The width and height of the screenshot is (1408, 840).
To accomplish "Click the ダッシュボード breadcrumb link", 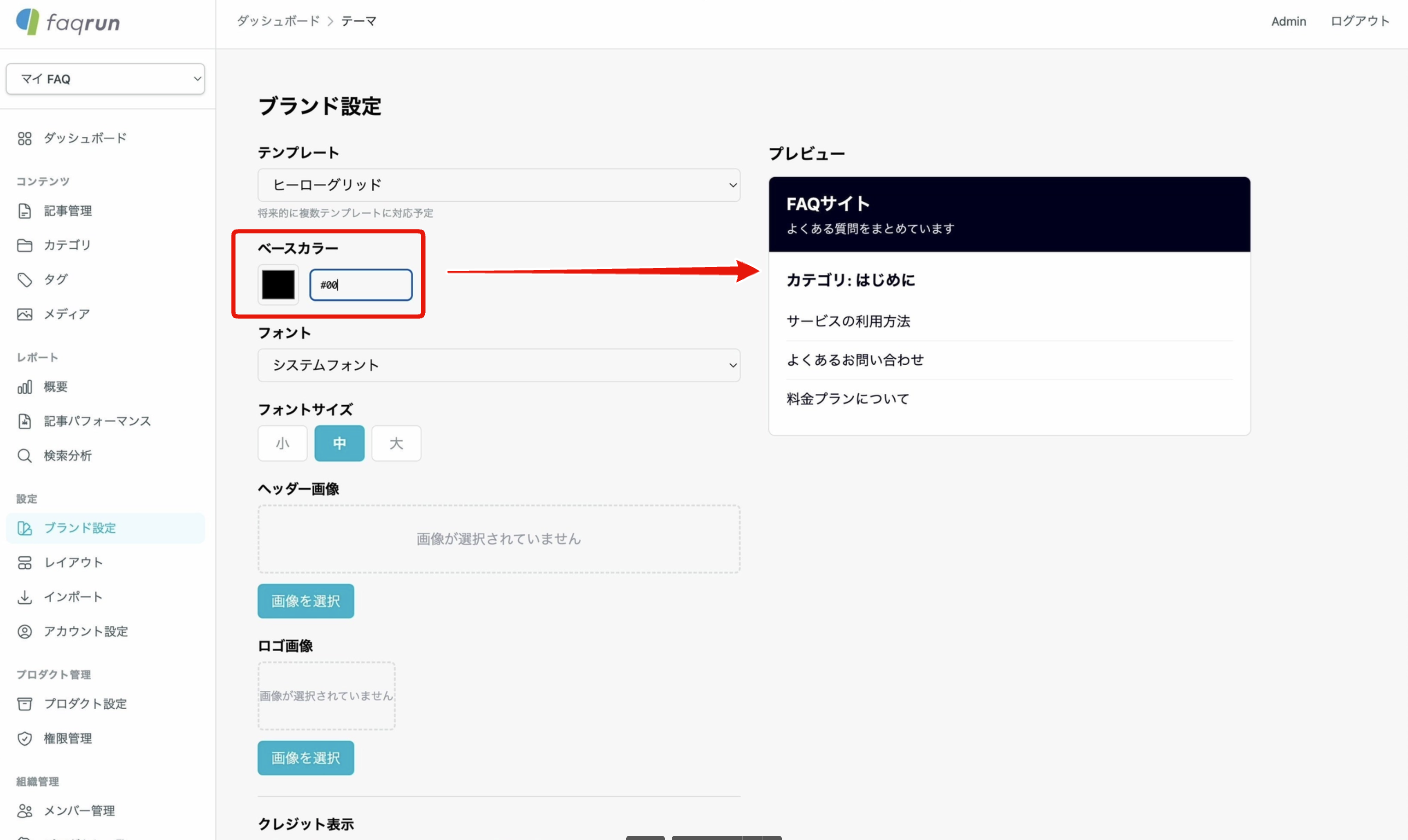I will coord(278,22).
